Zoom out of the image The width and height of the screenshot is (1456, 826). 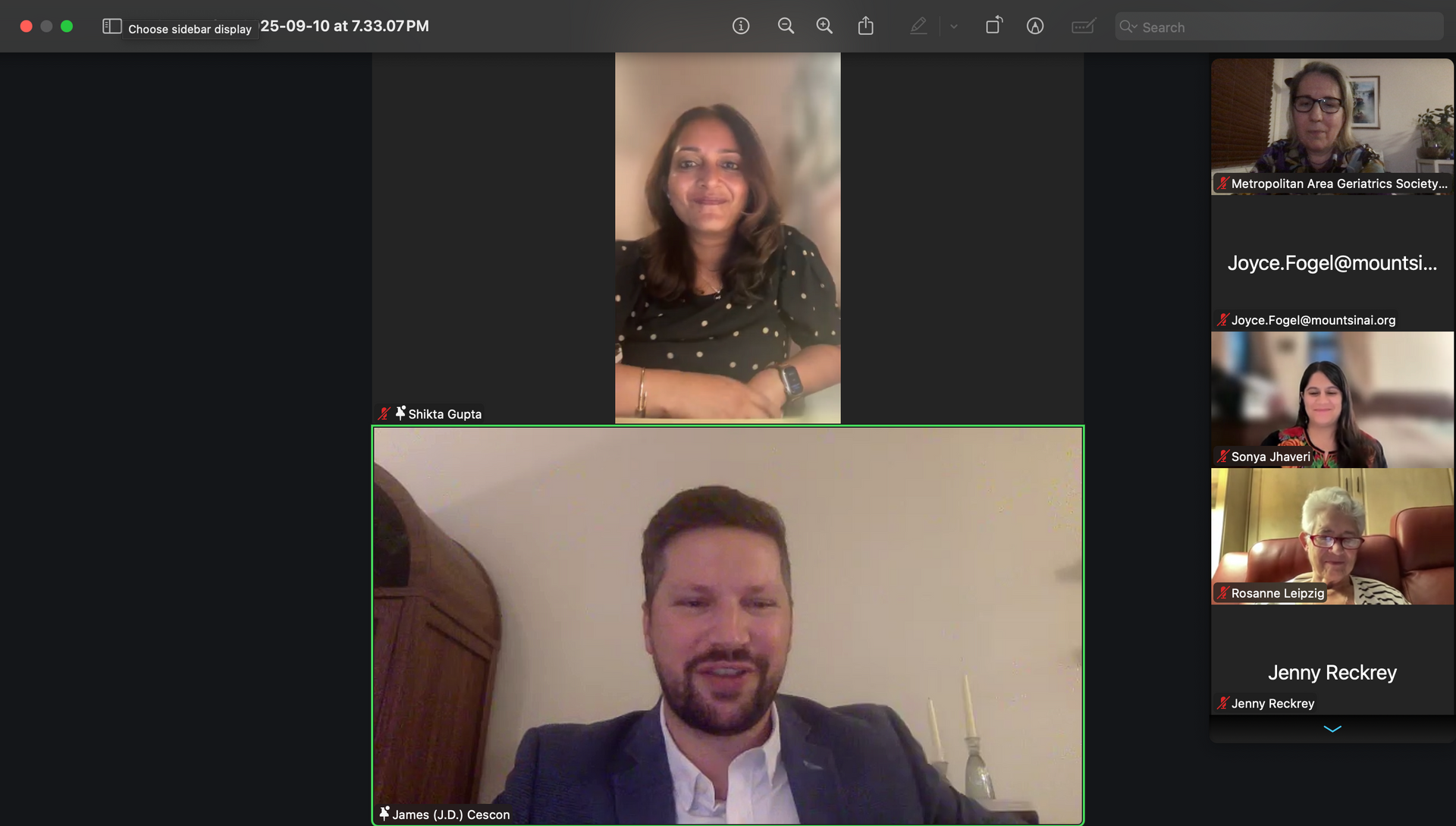pos(786,27)
